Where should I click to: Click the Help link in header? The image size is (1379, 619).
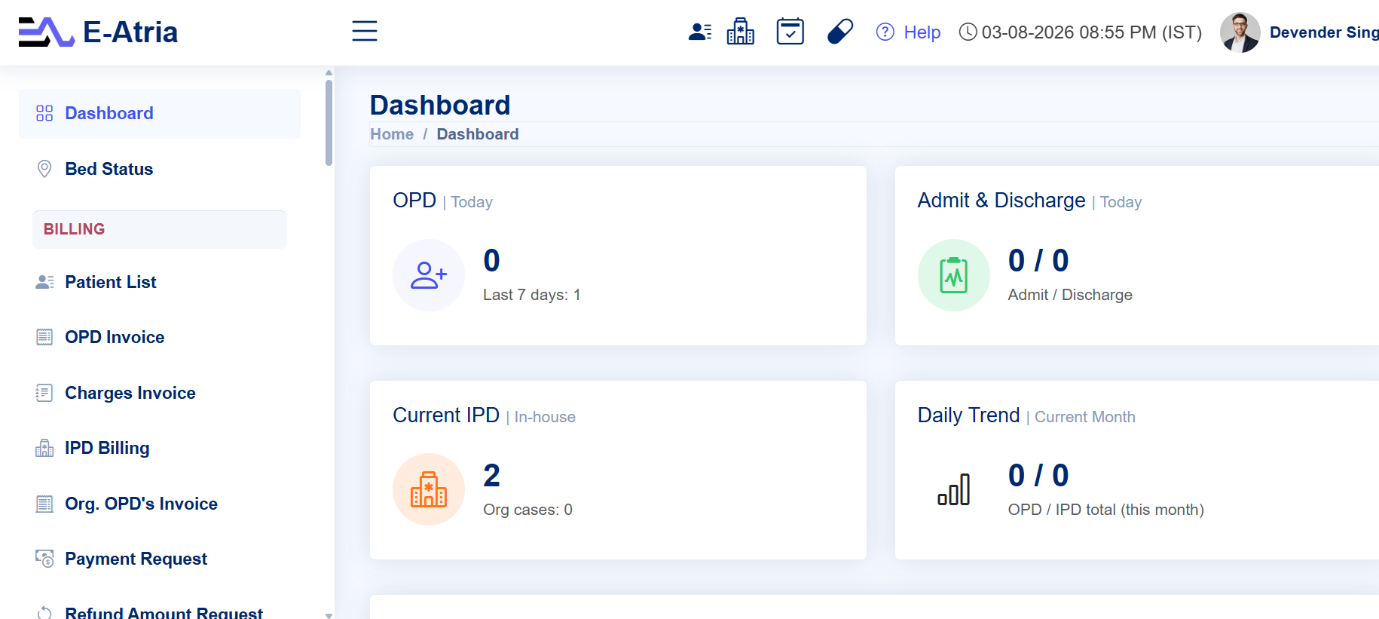tap(922, 32)
